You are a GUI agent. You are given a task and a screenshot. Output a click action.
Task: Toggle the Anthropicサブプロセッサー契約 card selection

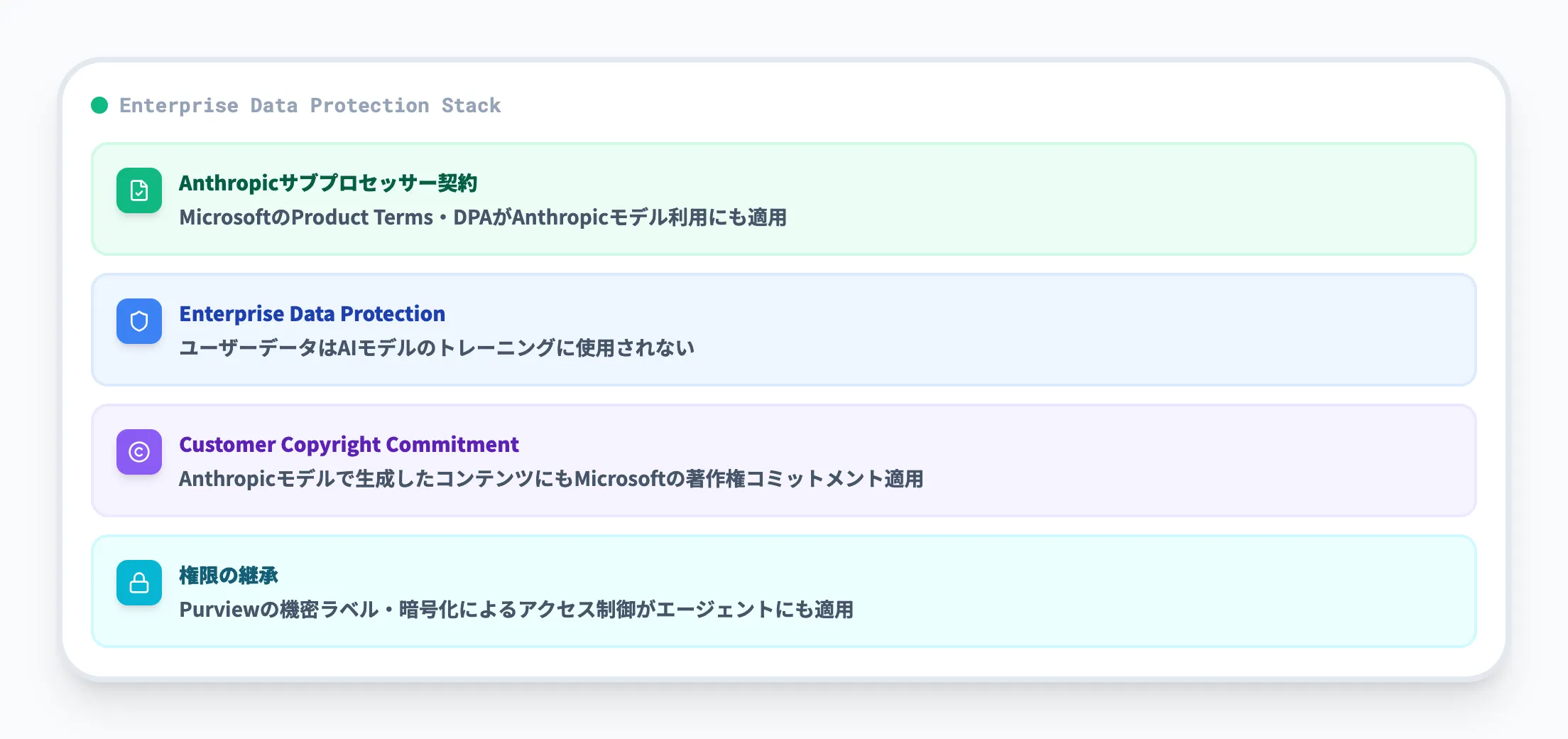click(784, 200)
